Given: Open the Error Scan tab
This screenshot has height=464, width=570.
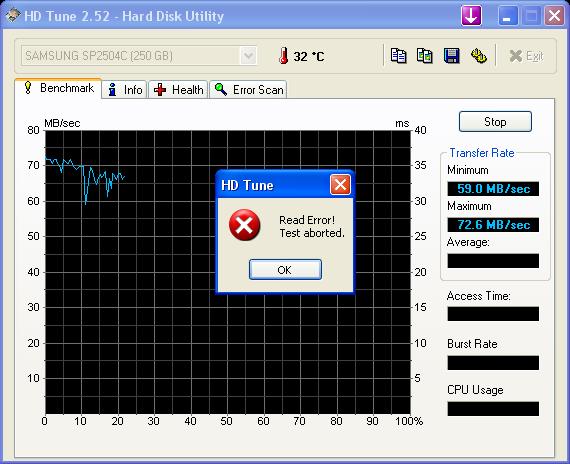Looking at the screenshot, I should click(x=248, y=89).
